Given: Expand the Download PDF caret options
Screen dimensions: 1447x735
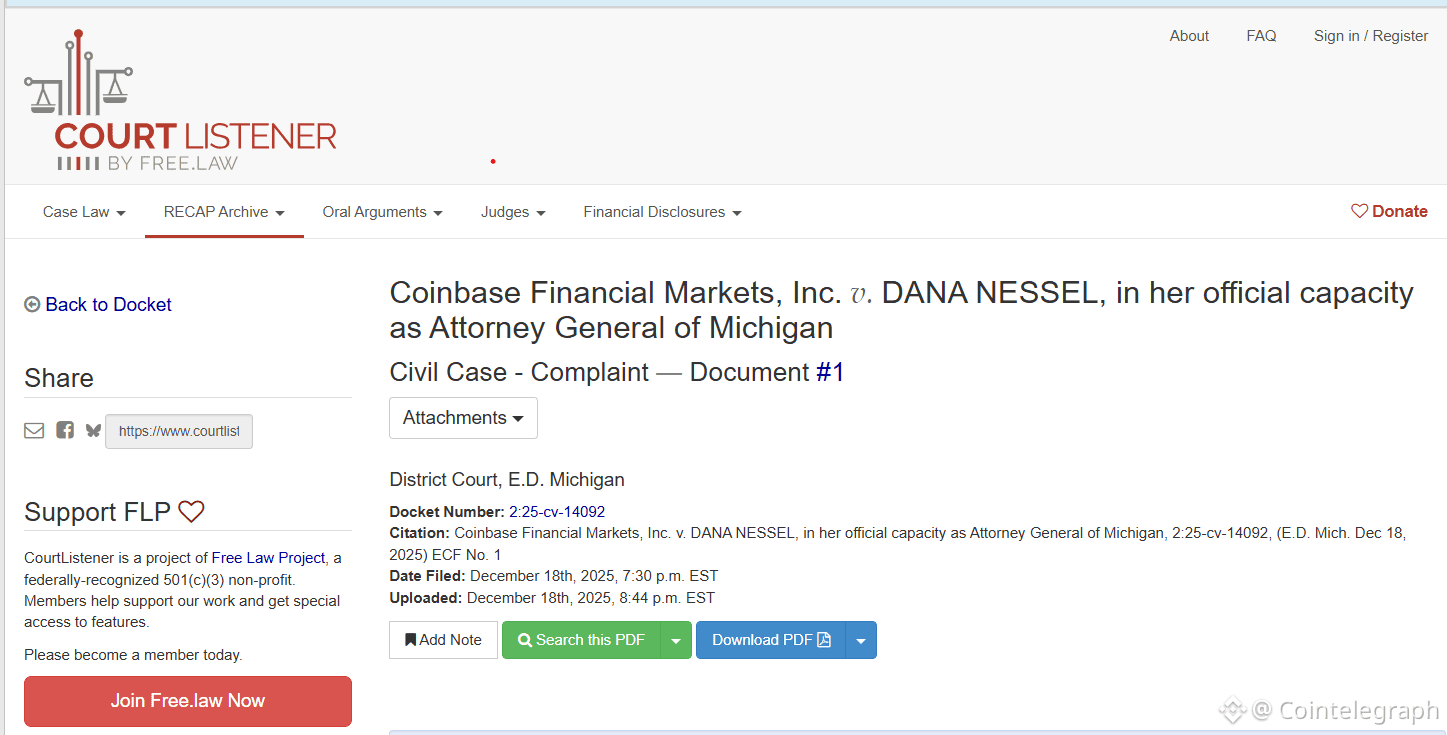Looking at the screenshot, I should (x=861, y=640).
